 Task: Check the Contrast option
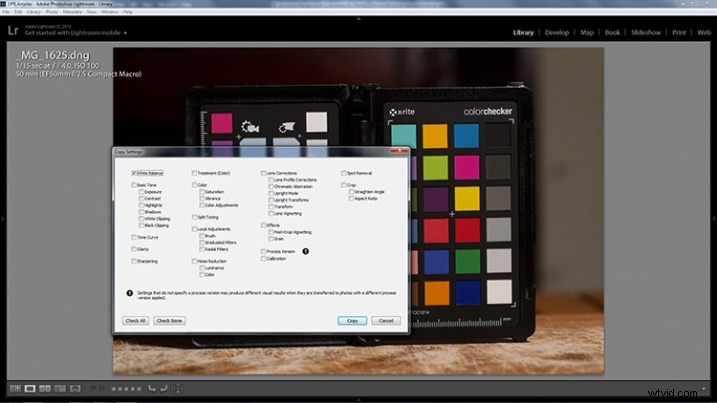[x=141, y=199]
